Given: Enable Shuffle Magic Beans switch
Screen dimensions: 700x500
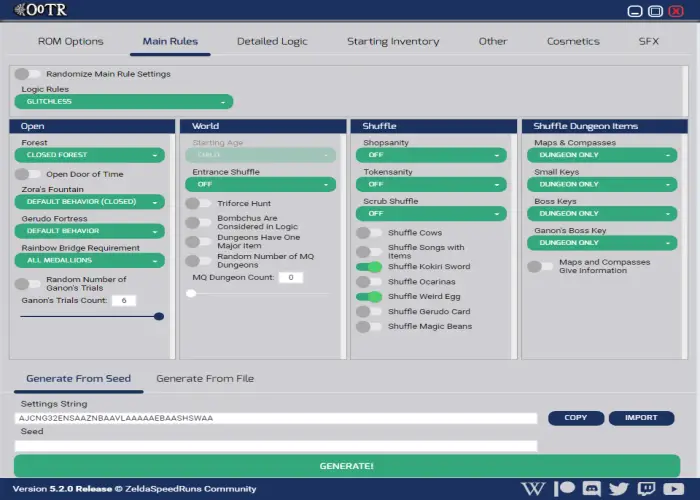Looking at the screenshot, I should pos(369,326).
